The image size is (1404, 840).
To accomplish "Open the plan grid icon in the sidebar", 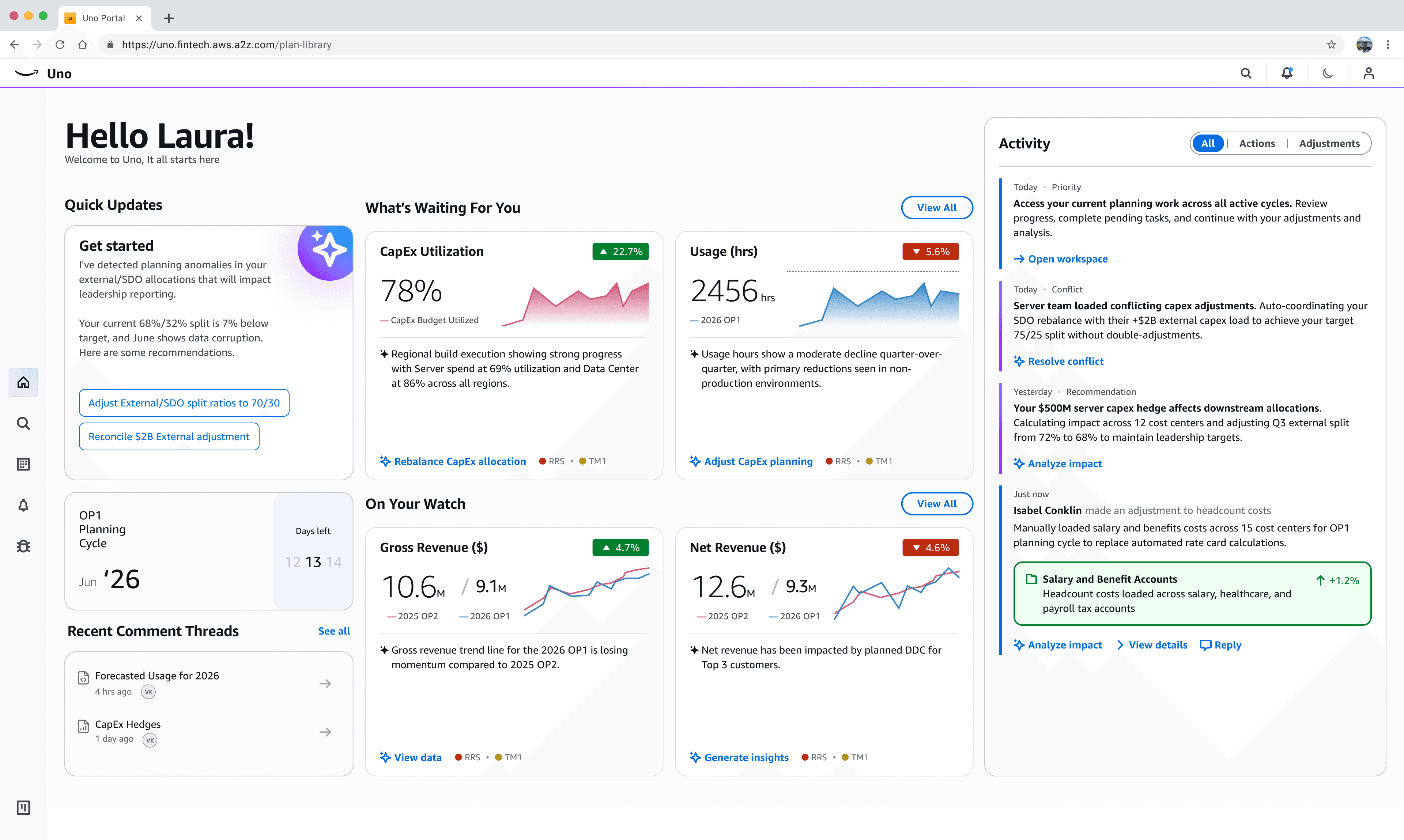I will tap(23, 463).
